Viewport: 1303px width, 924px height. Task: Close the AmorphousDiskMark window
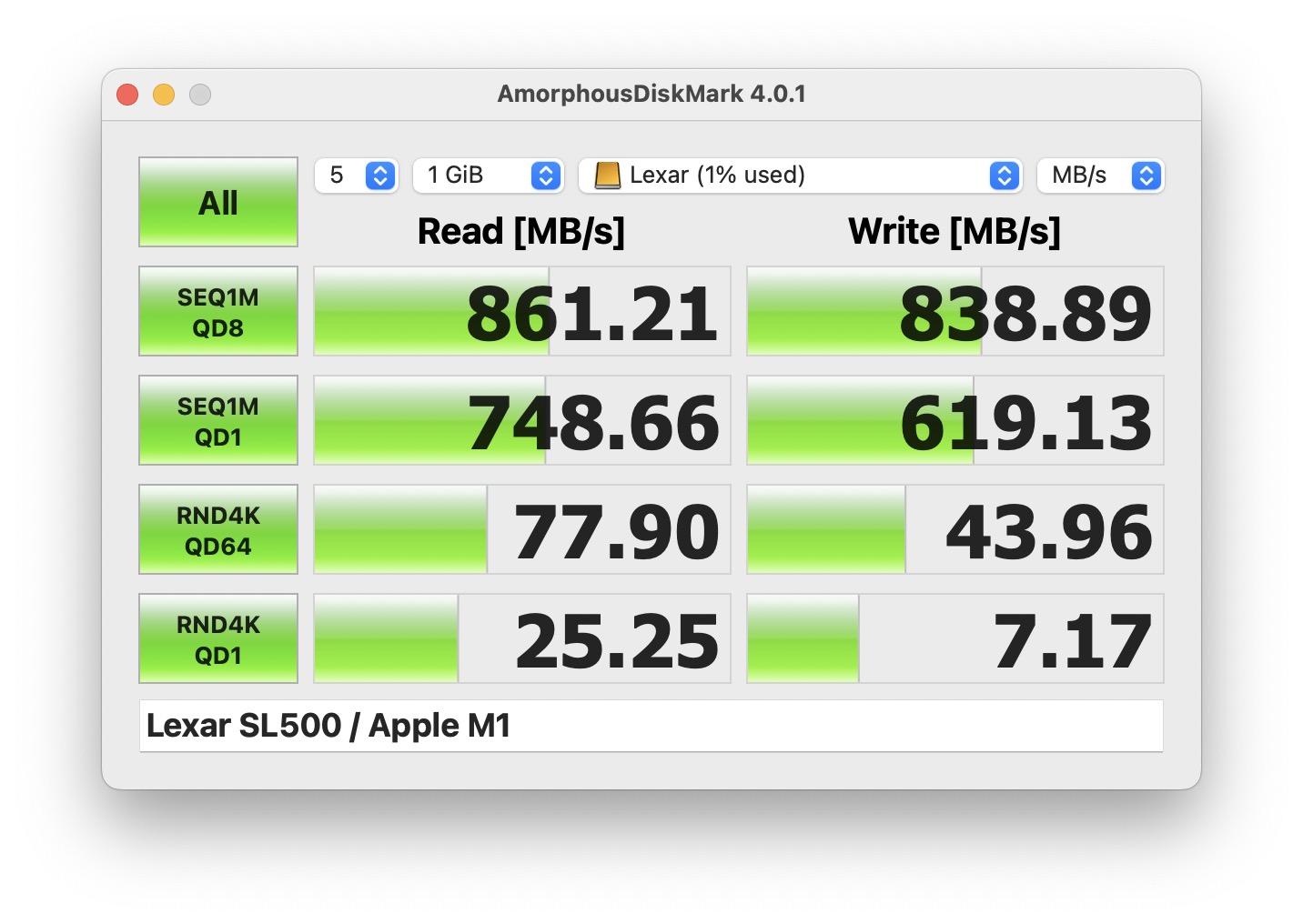click(127, 95)
